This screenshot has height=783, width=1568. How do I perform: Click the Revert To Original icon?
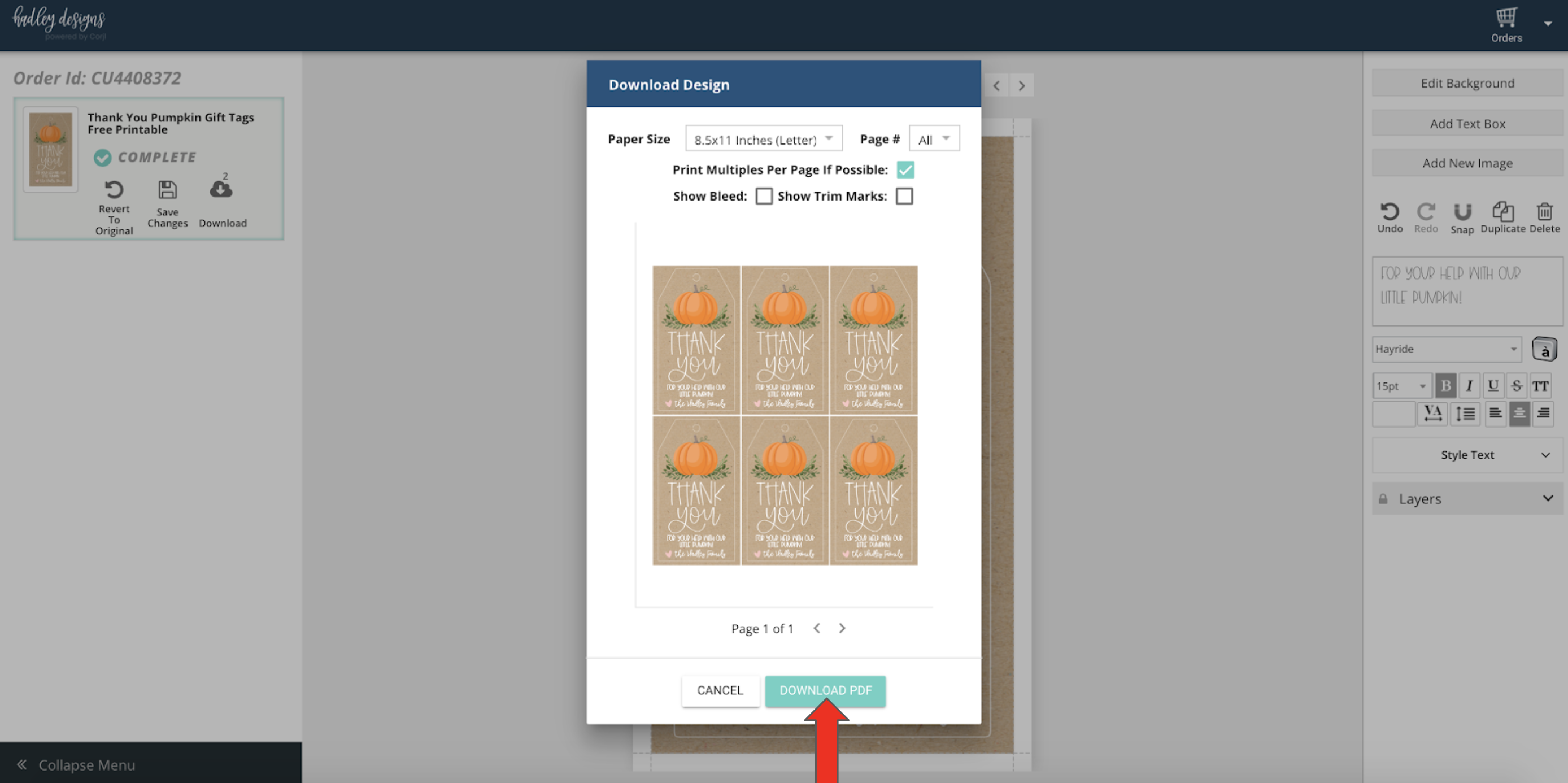click(114, 190)
